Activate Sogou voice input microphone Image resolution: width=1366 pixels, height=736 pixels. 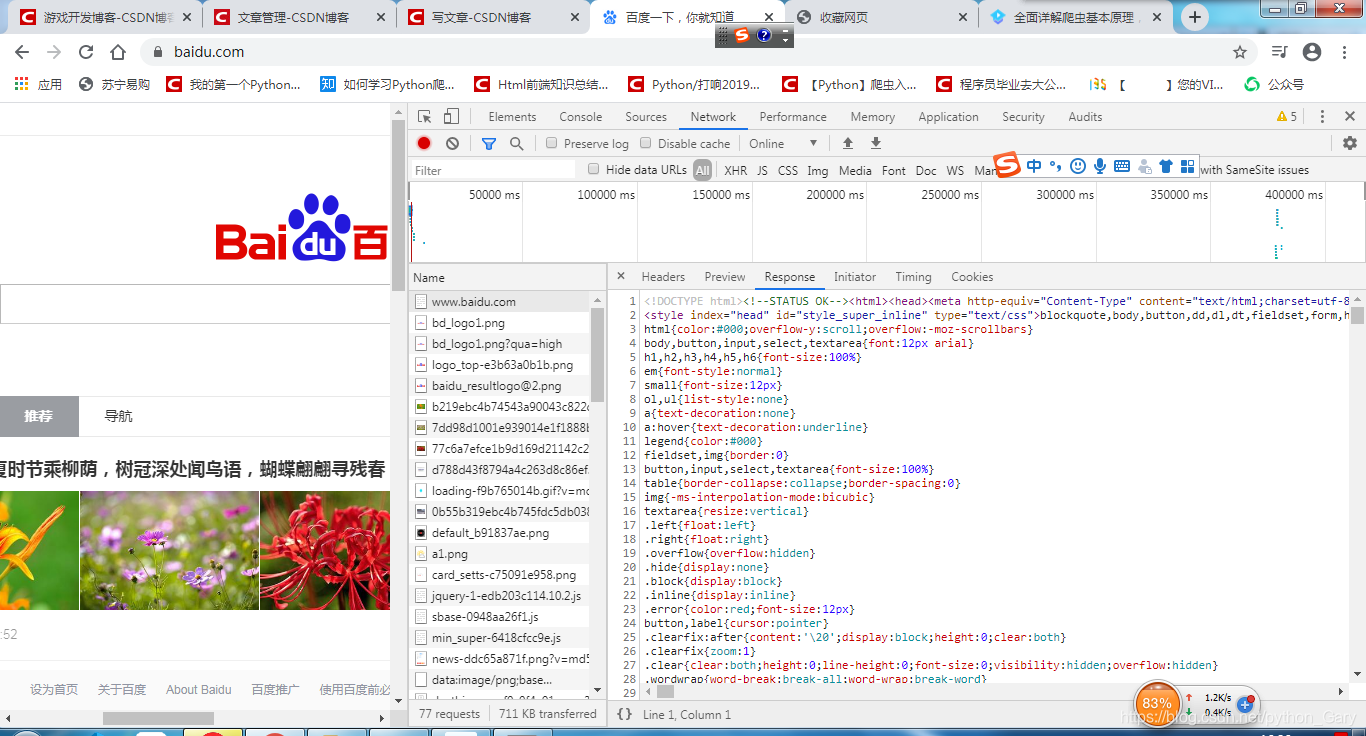click(1100, 166)
